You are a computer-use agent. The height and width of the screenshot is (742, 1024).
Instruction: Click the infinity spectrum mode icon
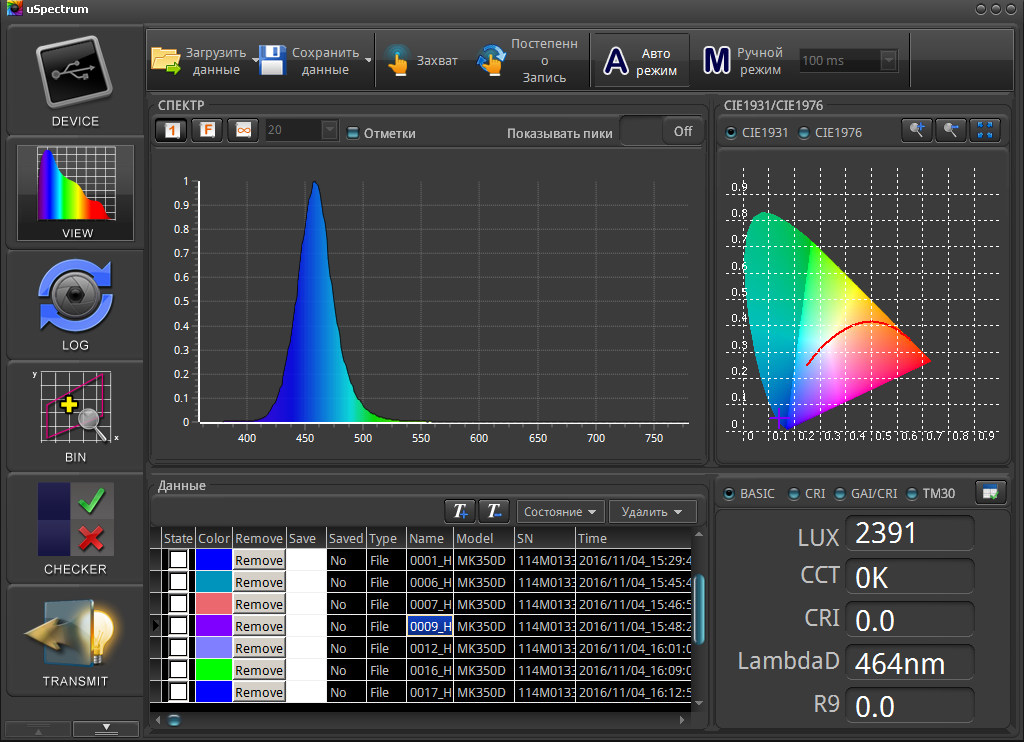(x=241, y=131)
